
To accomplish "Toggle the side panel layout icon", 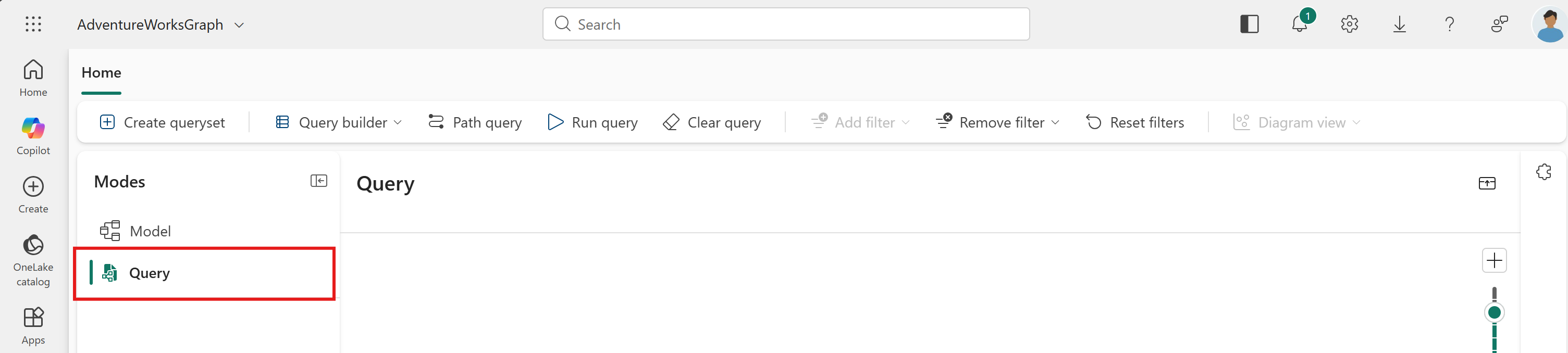I will [1249, 24].
